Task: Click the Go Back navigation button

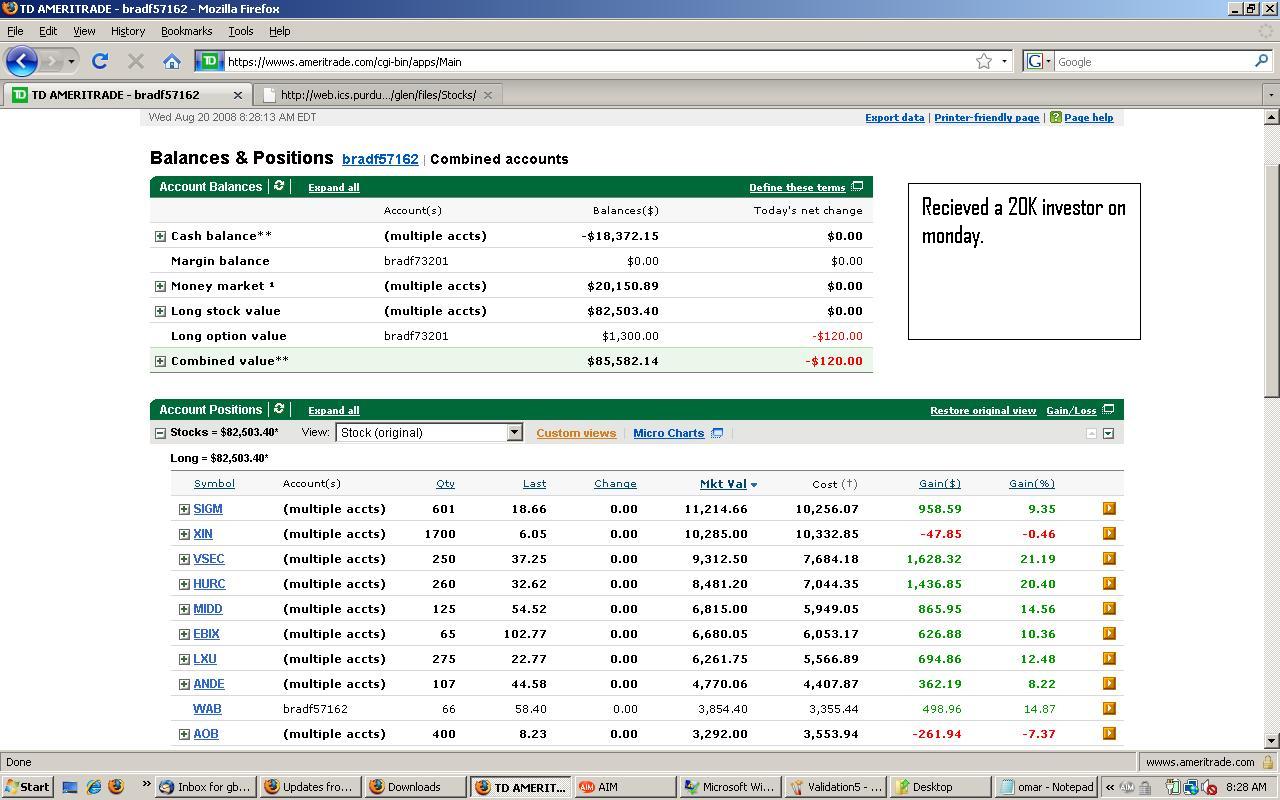Action: coord(22,62)
